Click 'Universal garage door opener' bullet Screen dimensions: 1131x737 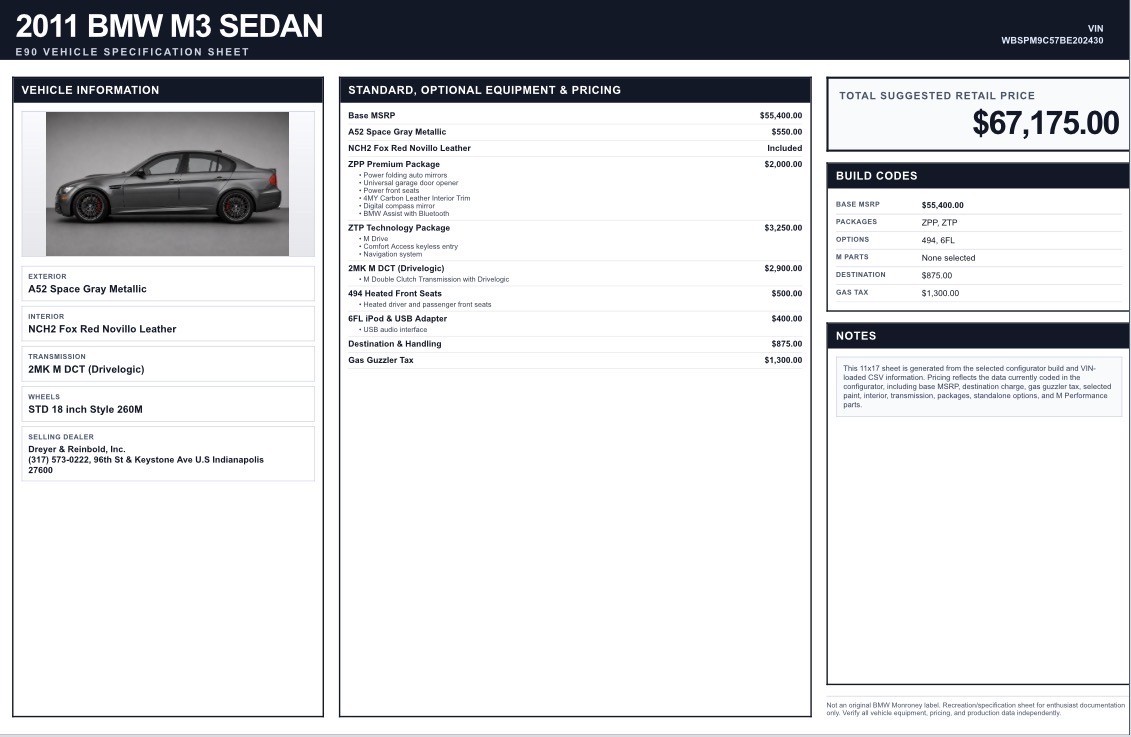click(x=410, y=183)
